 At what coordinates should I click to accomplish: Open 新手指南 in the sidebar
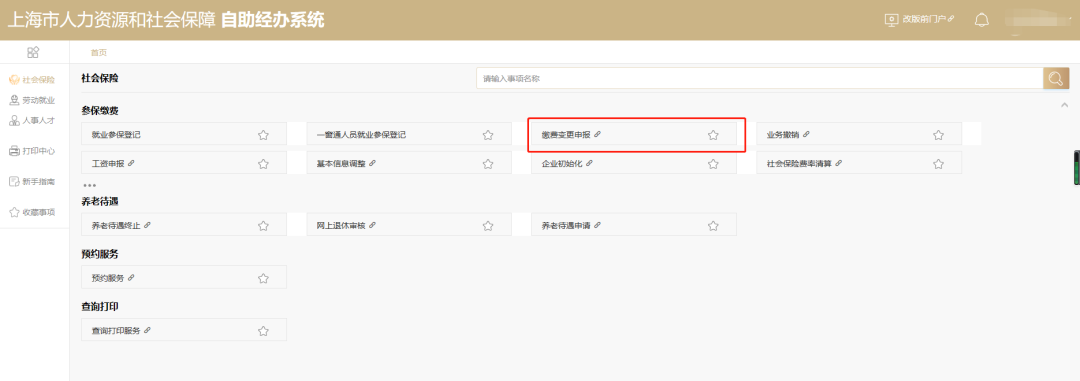click(x=32, y=182)
